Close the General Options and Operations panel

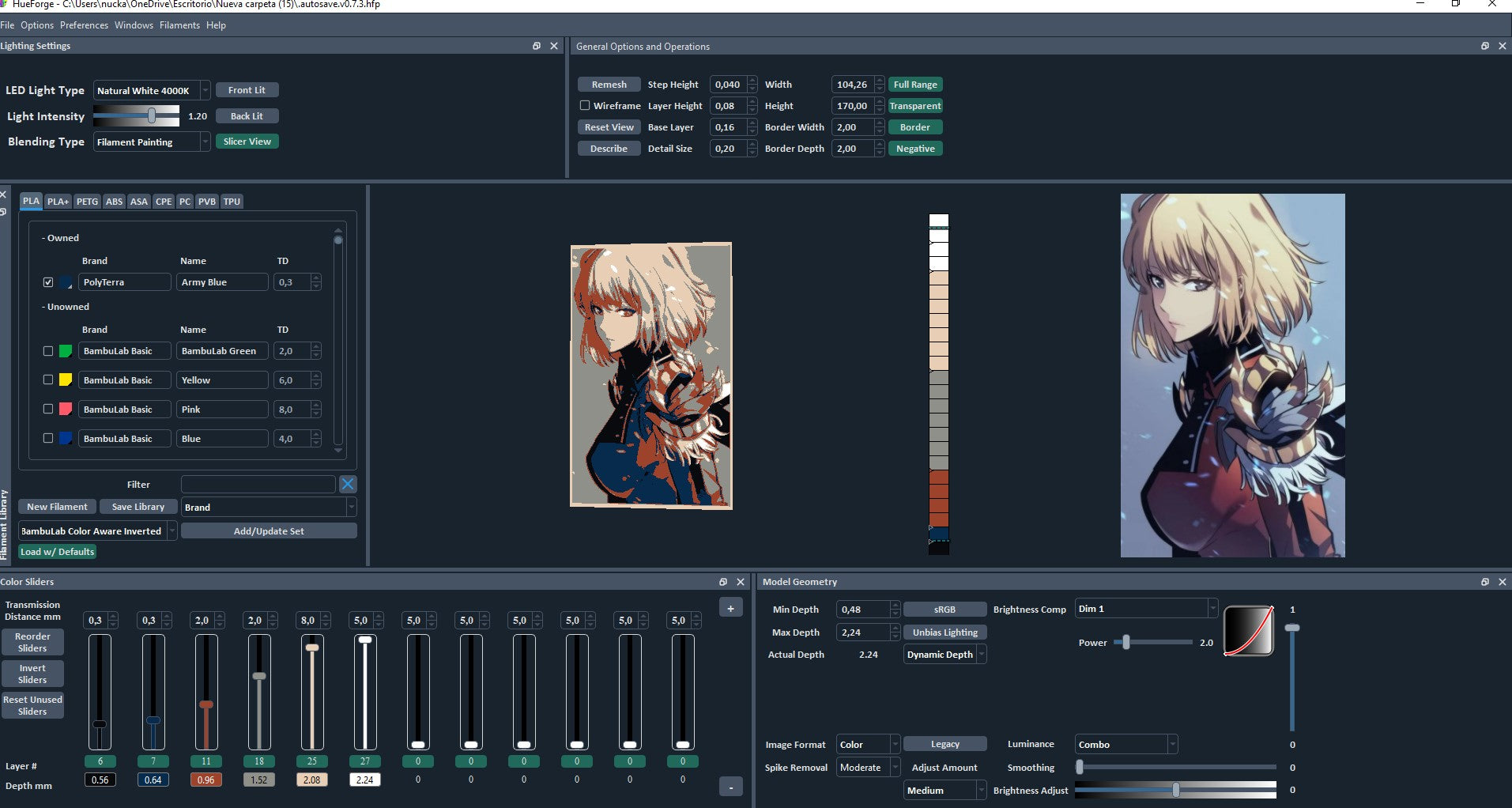(x=1503, y=46)
